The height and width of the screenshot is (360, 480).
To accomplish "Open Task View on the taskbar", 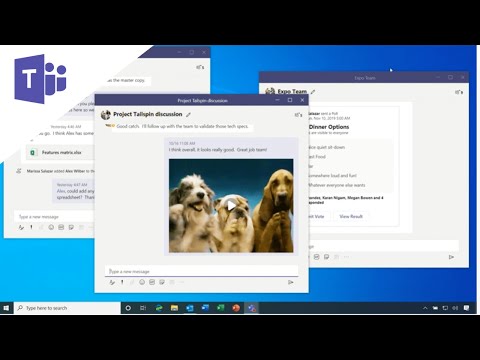I will coord(143,308).
